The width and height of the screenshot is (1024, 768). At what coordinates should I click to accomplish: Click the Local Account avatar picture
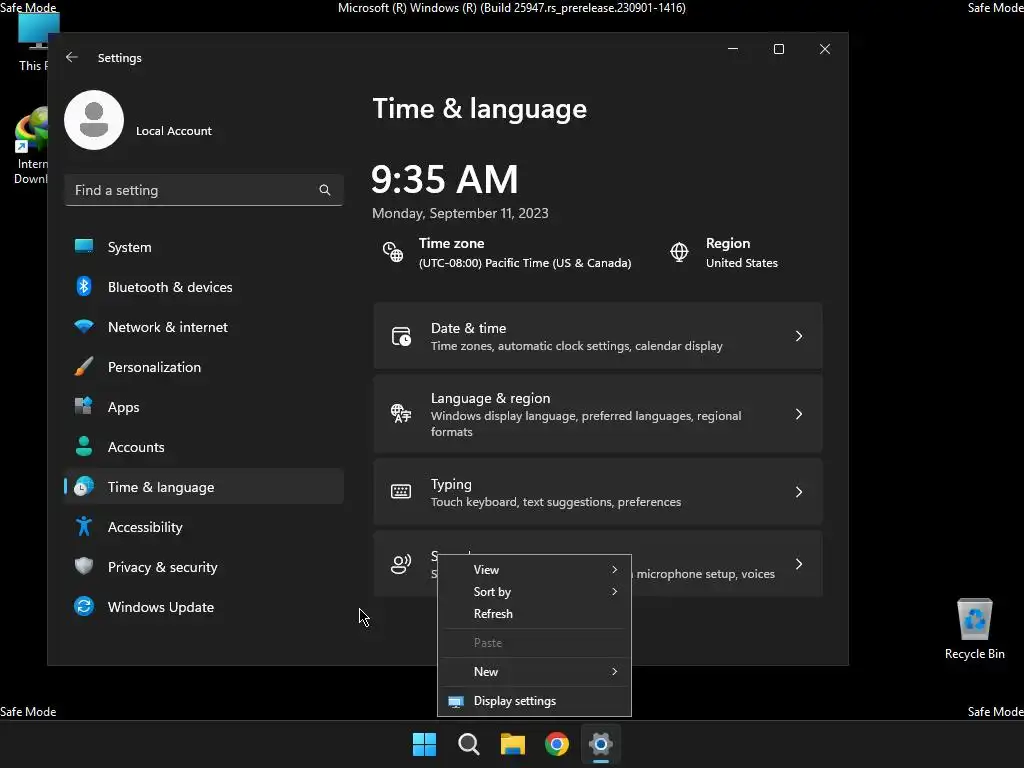(x=94, y=120)
